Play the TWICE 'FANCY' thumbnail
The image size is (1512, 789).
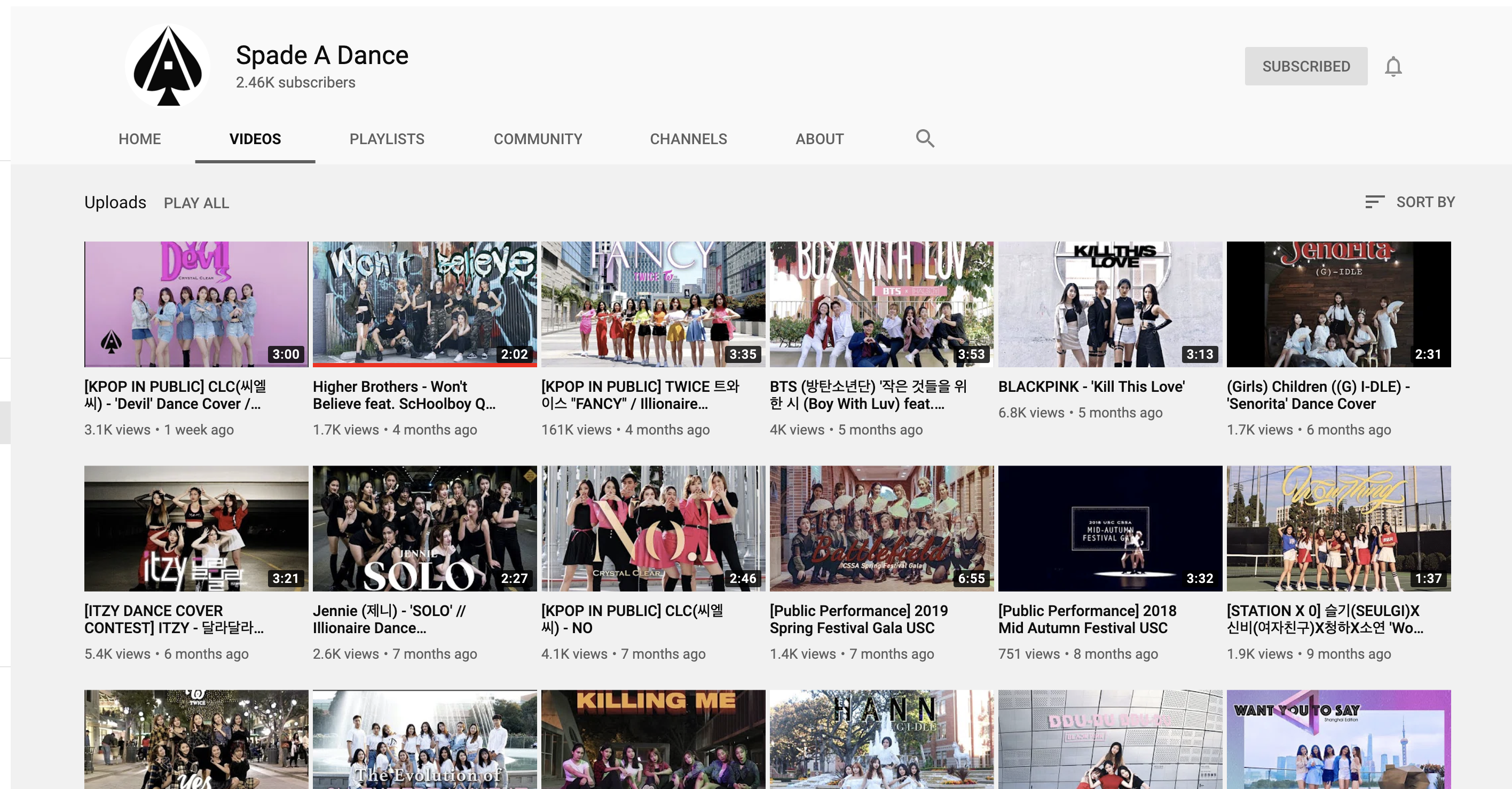point(653,304)
